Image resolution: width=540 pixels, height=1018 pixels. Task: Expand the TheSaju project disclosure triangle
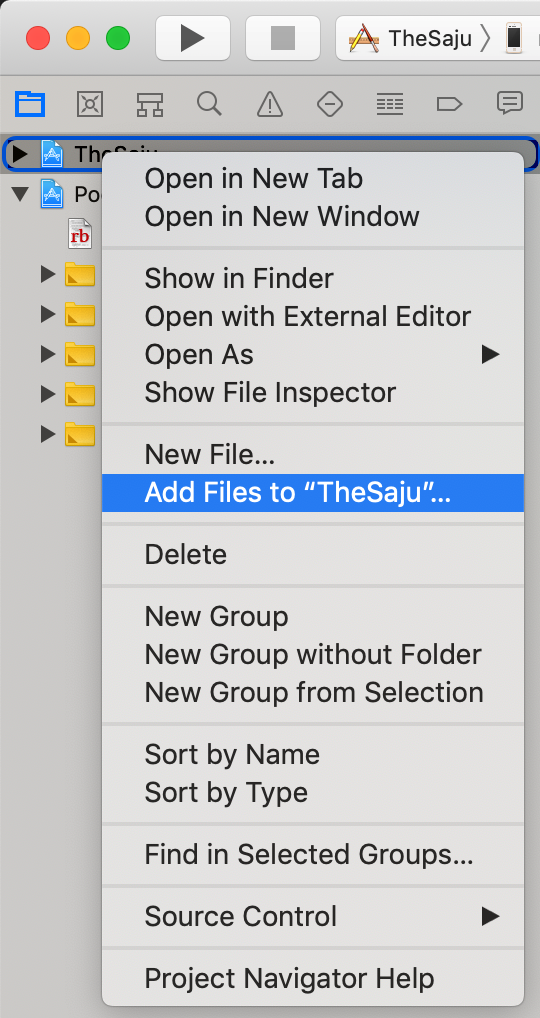[20, 154]
